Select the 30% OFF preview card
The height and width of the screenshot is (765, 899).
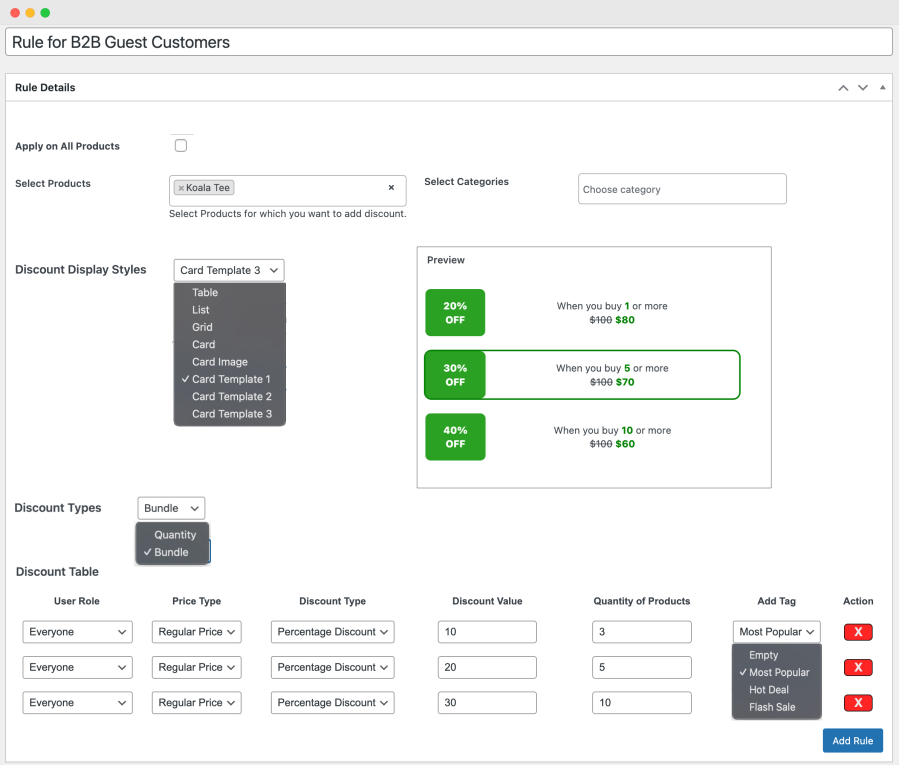tap(581, 375)
